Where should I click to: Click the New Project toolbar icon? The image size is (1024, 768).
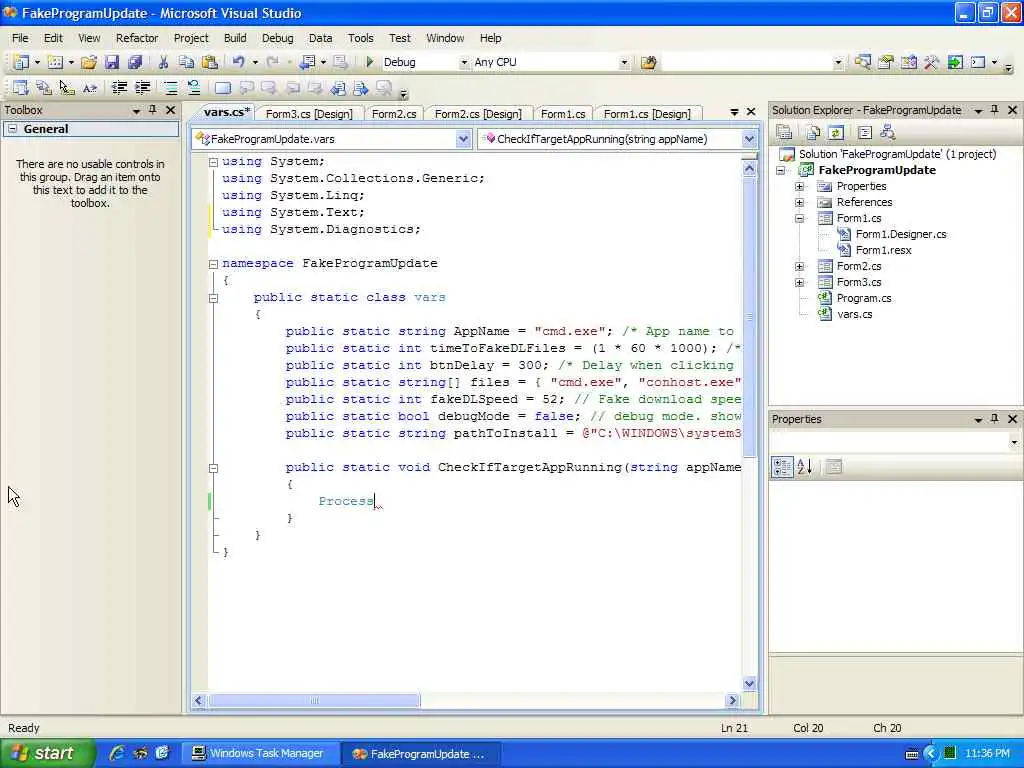click(21, 62)
